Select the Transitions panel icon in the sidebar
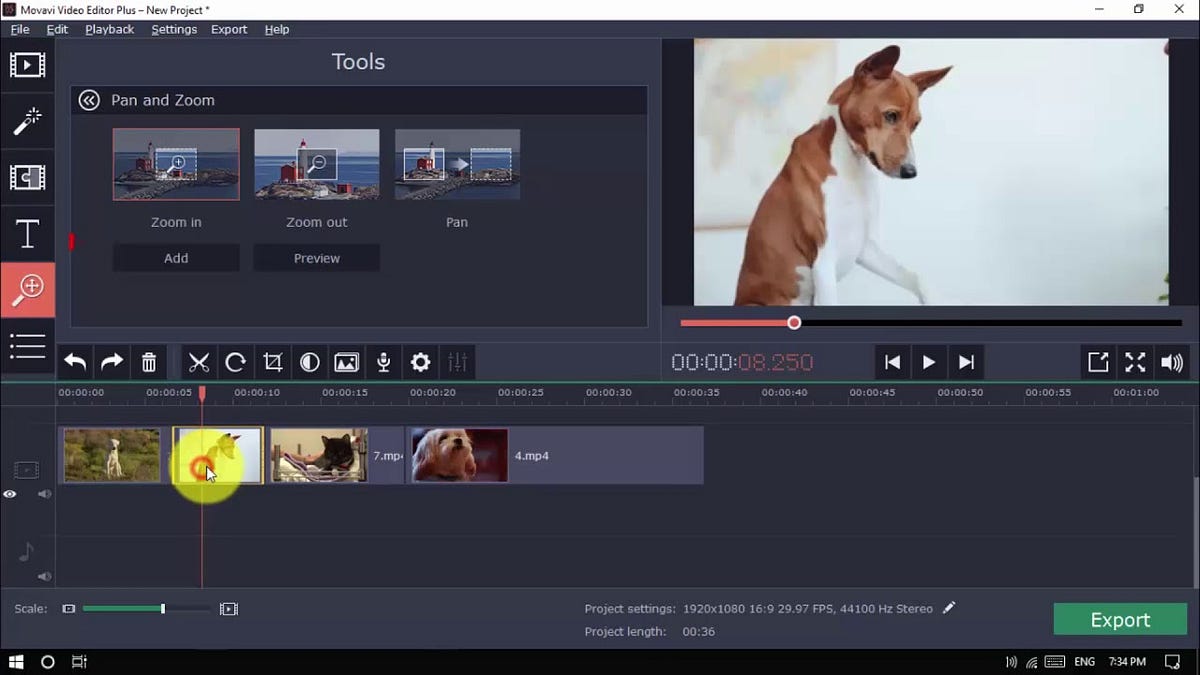This screenshot has width=1200, height=675. (27, 177)
